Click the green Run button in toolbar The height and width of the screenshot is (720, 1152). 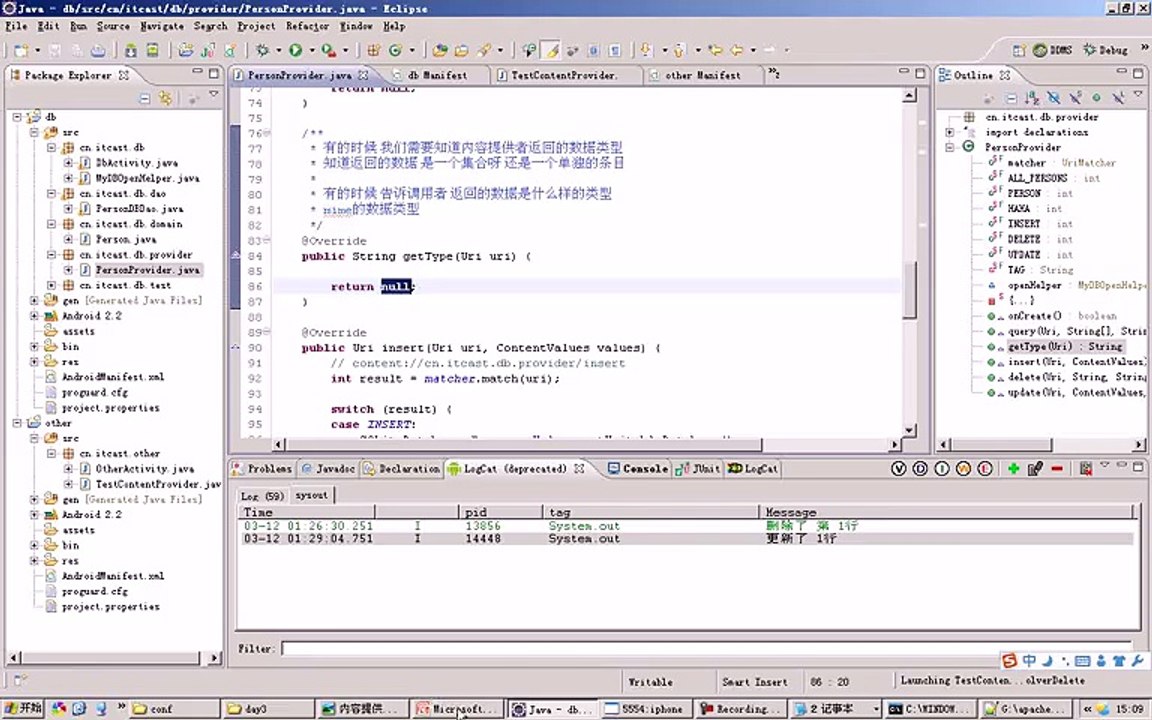point(295,50)
